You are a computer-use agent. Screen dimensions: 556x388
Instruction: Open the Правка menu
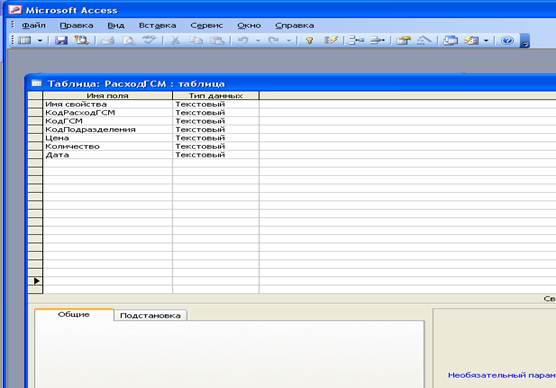tap(76, 26)
